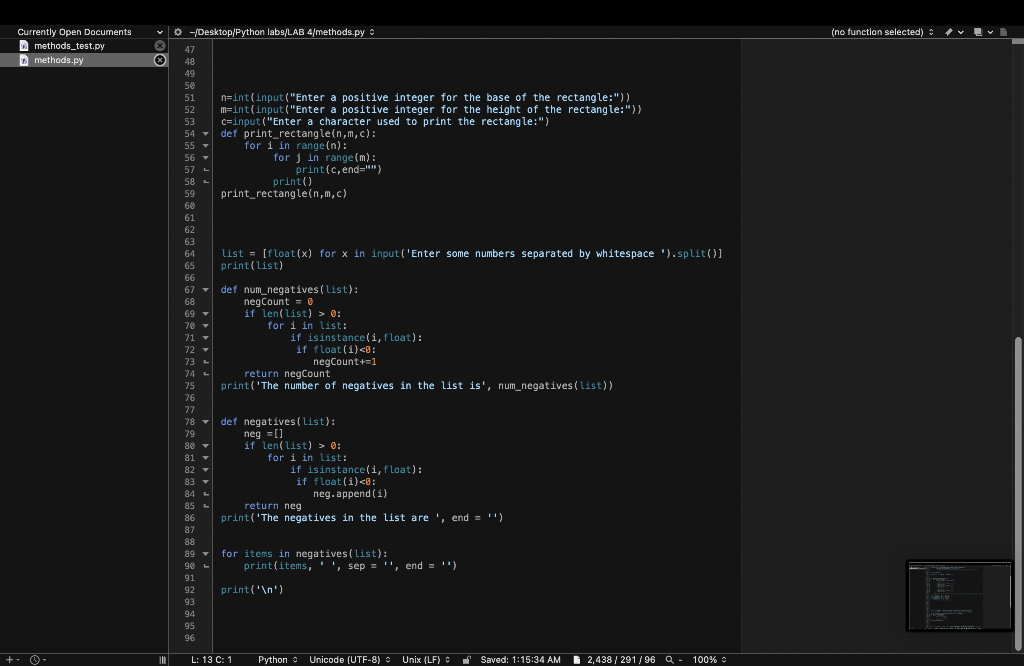Collapse the negatives function fold triangle
1024x666 pixels.
[x=206, y=421]
